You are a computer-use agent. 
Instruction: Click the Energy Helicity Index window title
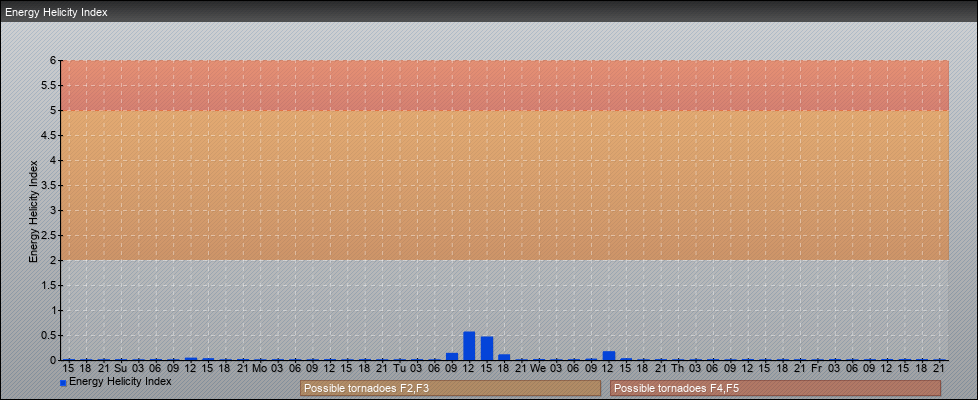(56, 12)
